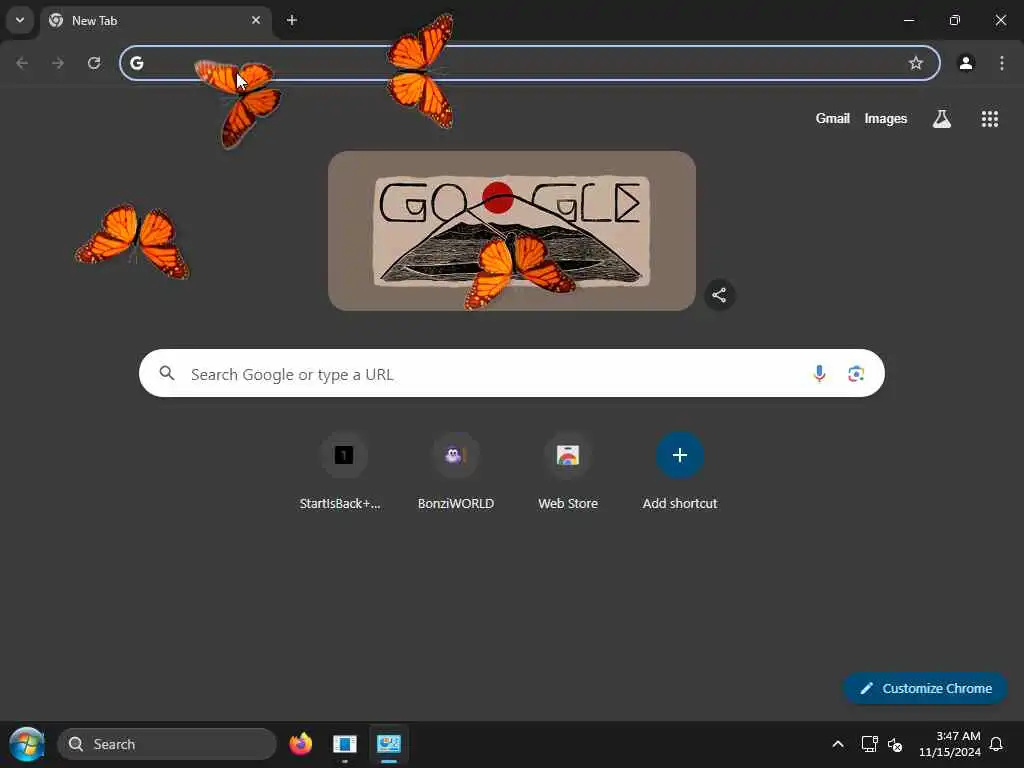Open the blue window app on taskbar
Image resolution: width=1024 pixels, height=768 pixels.
coord(344,744)
